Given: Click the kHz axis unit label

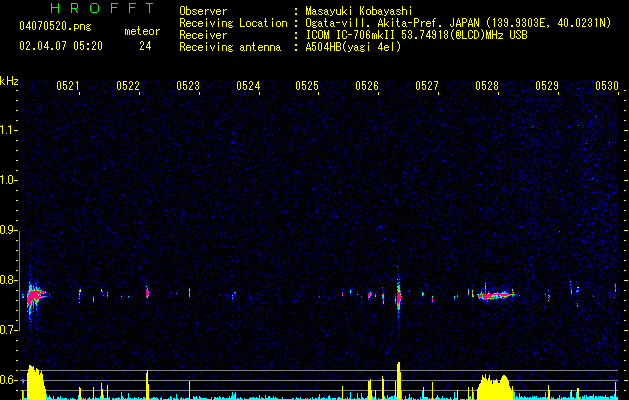Looking at the screenshot, I should [9, 81].
